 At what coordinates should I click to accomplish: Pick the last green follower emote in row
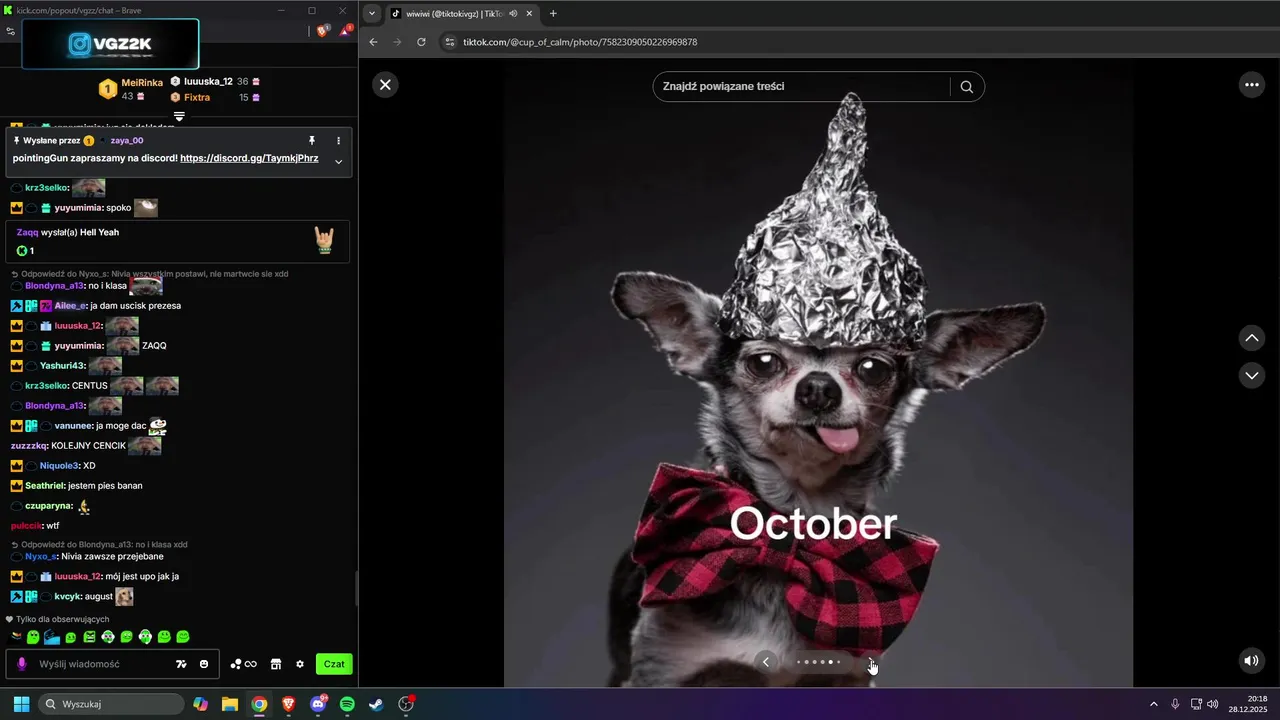[x=183, y=637]
